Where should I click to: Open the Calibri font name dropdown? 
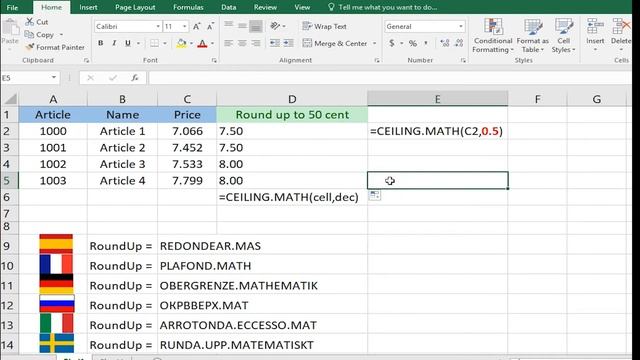pos(158,27)
